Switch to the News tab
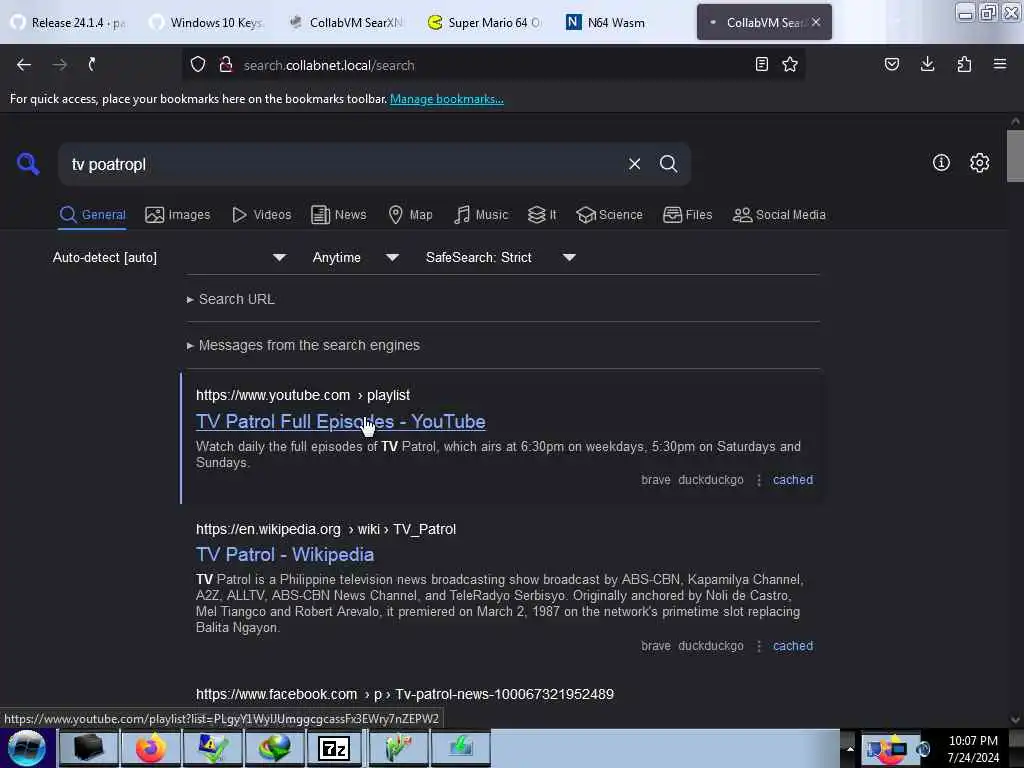1024x768 pixels. pyautogui.click(x=338, y=215)
